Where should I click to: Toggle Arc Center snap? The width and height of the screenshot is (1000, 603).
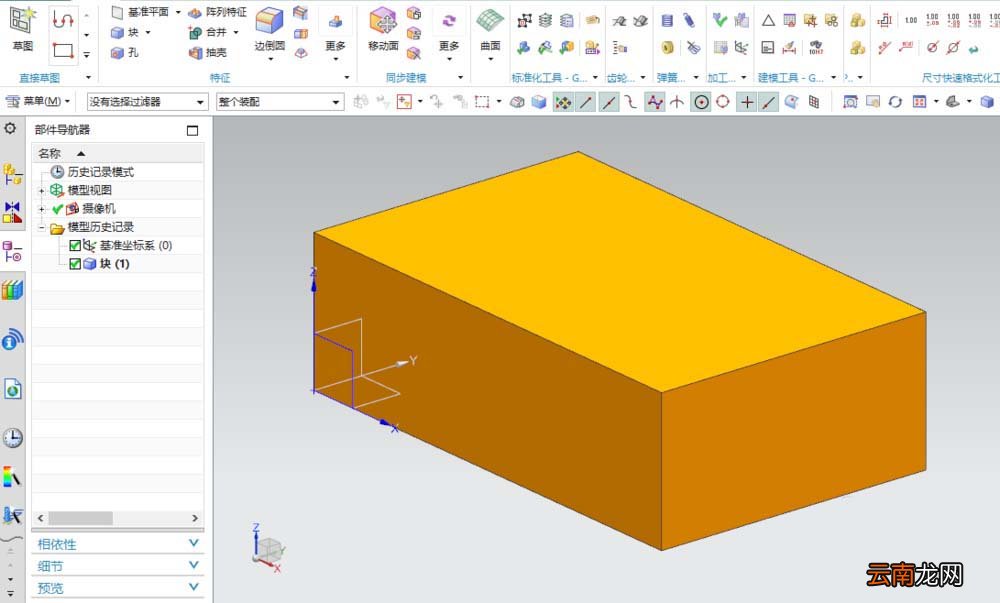pos(701,102)
